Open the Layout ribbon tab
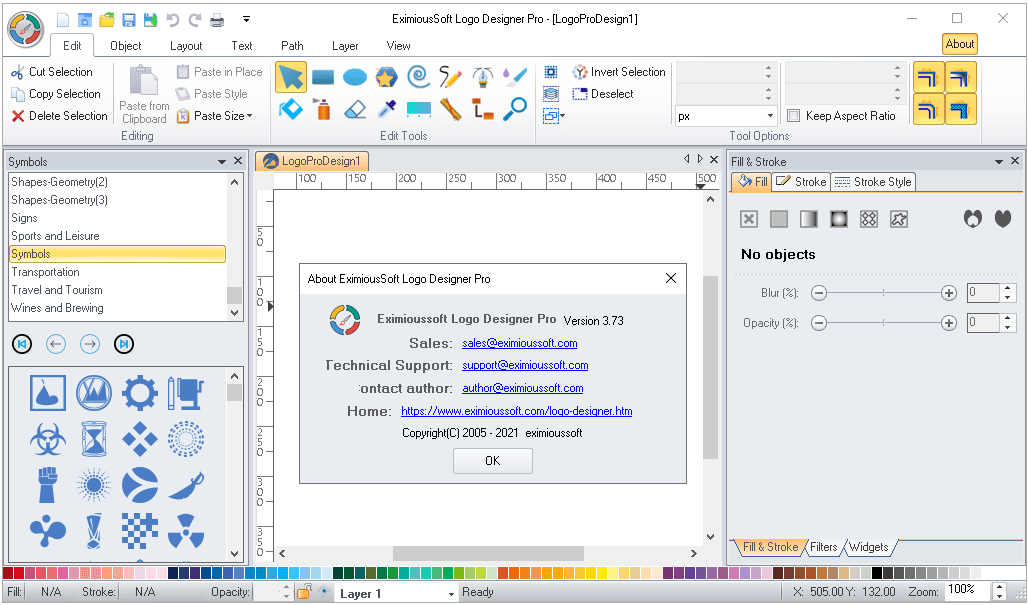Image resolution: width=1028 pixels, height=605 pixels. point(186,46)
